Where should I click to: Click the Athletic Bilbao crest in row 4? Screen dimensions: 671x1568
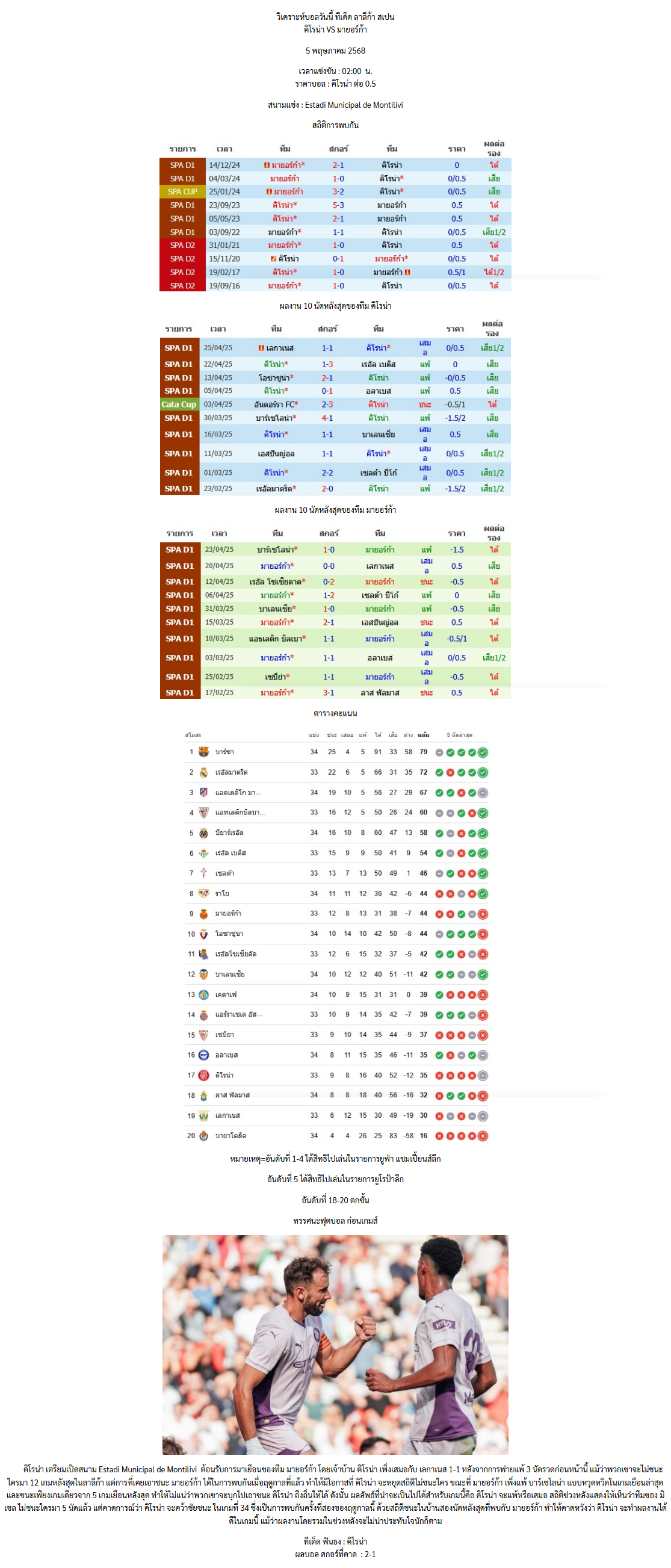point(204,813)
